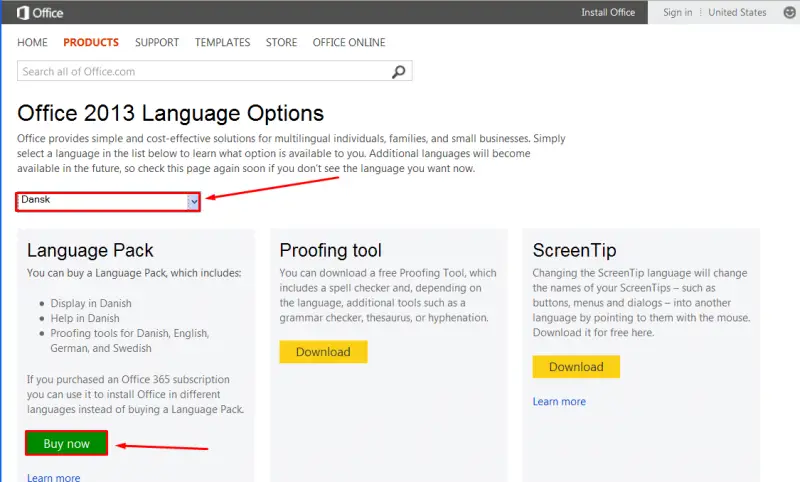The width and height of the screenshot is (800, 482).
Task: Go to the HOME menu
Action: (32, 42)
